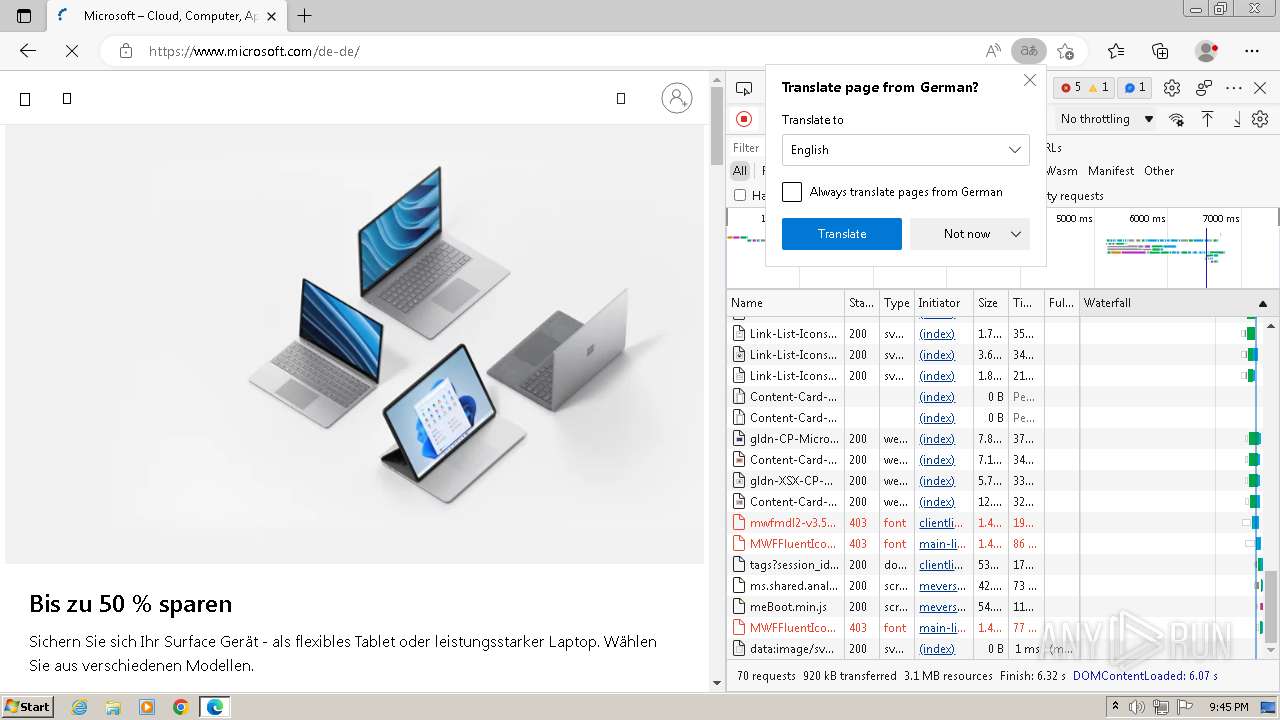This screenshot has height=720, width=1280.
Task: Open Edge Settings and more menu
Action: (x=1252, y=51)
